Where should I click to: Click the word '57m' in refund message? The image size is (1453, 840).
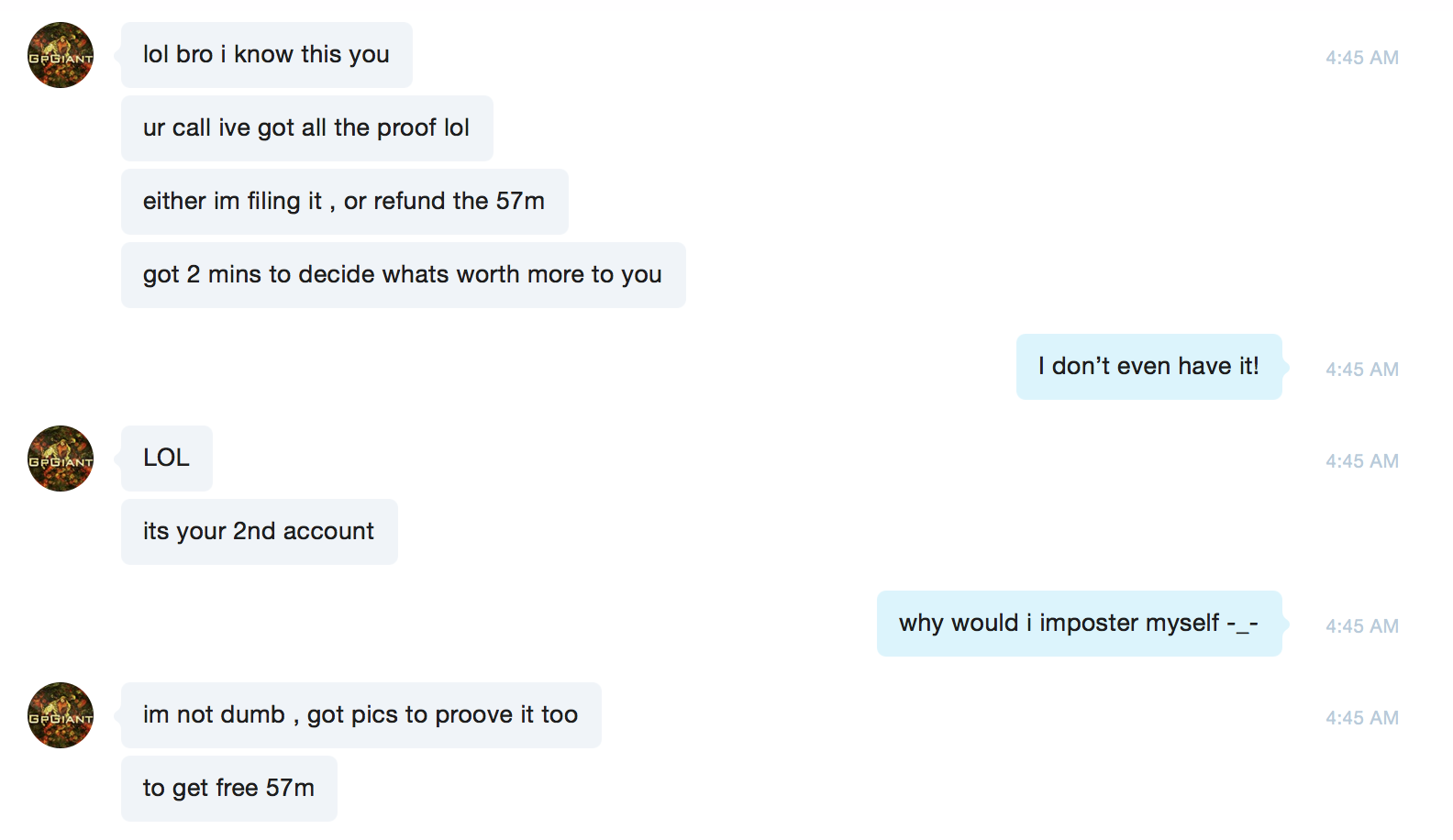[520, 201]
